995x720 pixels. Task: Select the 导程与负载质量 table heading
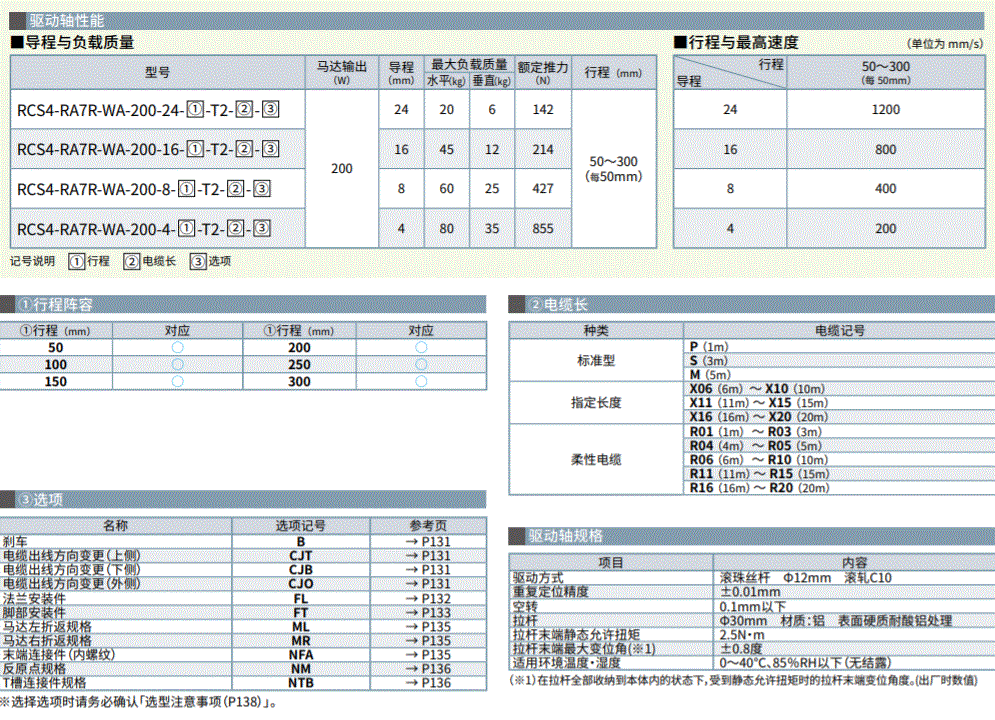click(x=73, y=43)
